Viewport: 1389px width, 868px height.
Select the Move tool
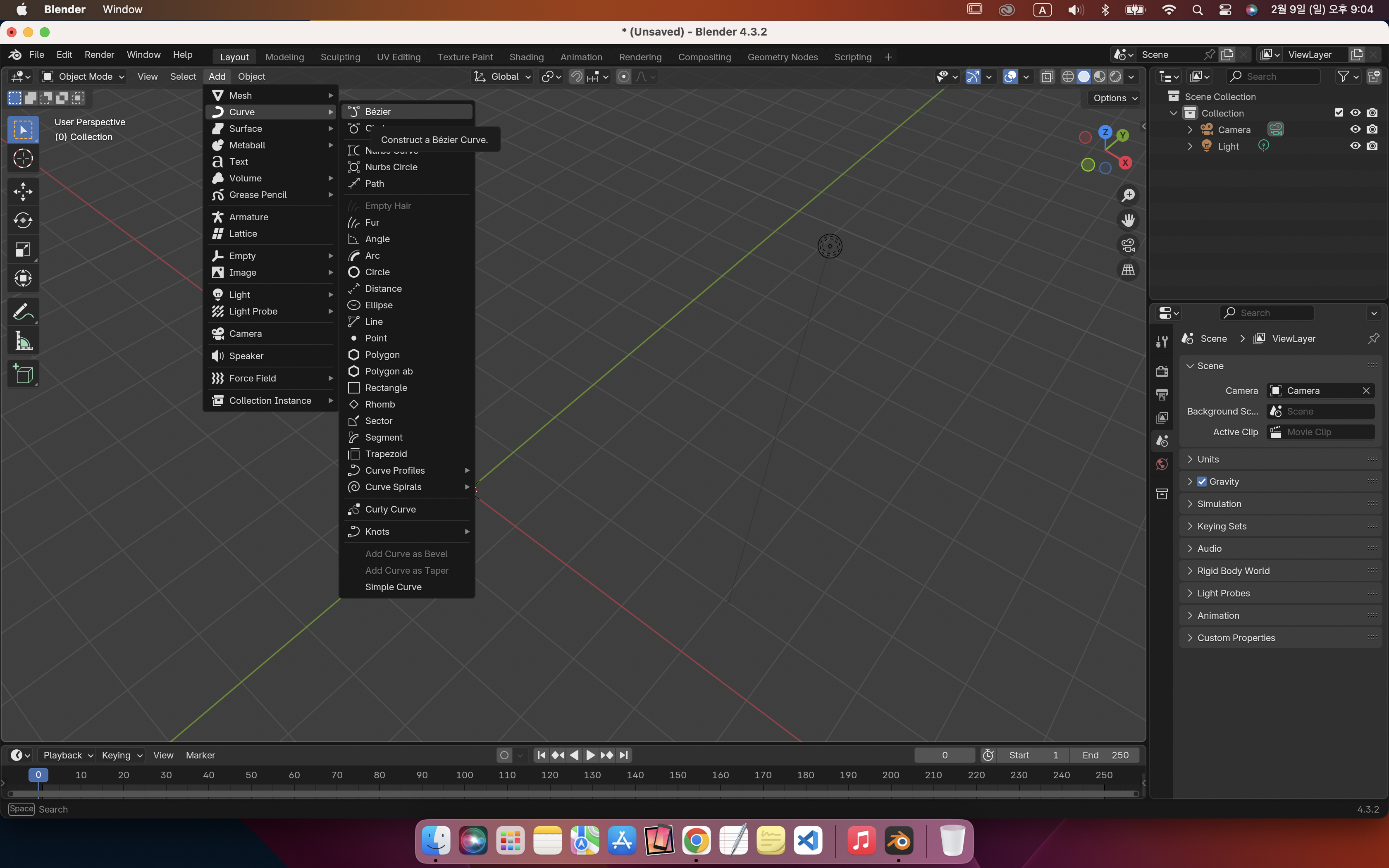tap(23, 192)
